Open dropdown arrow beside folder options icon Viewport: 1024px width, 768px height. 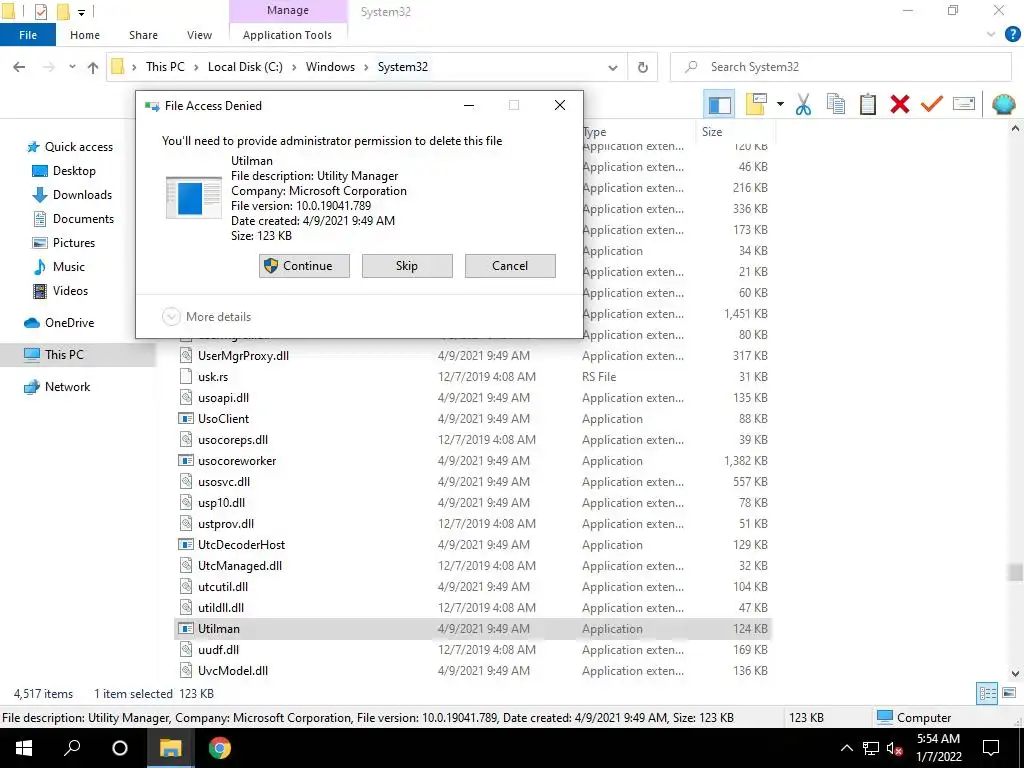780,104
